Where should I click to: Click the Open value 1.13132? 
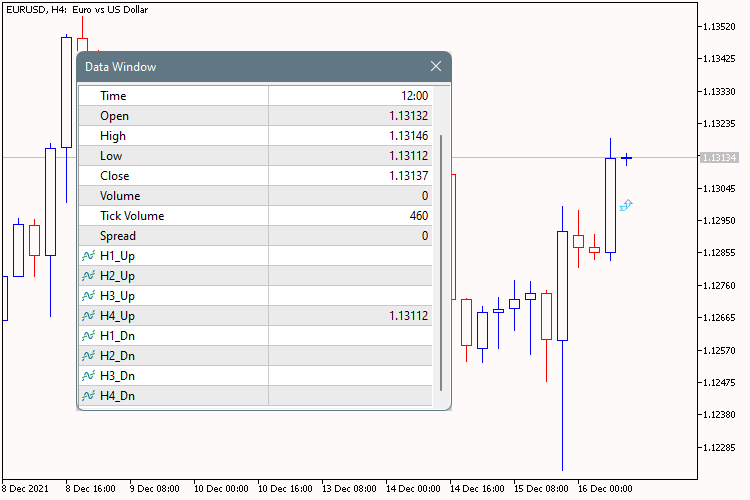click(408, 116)
